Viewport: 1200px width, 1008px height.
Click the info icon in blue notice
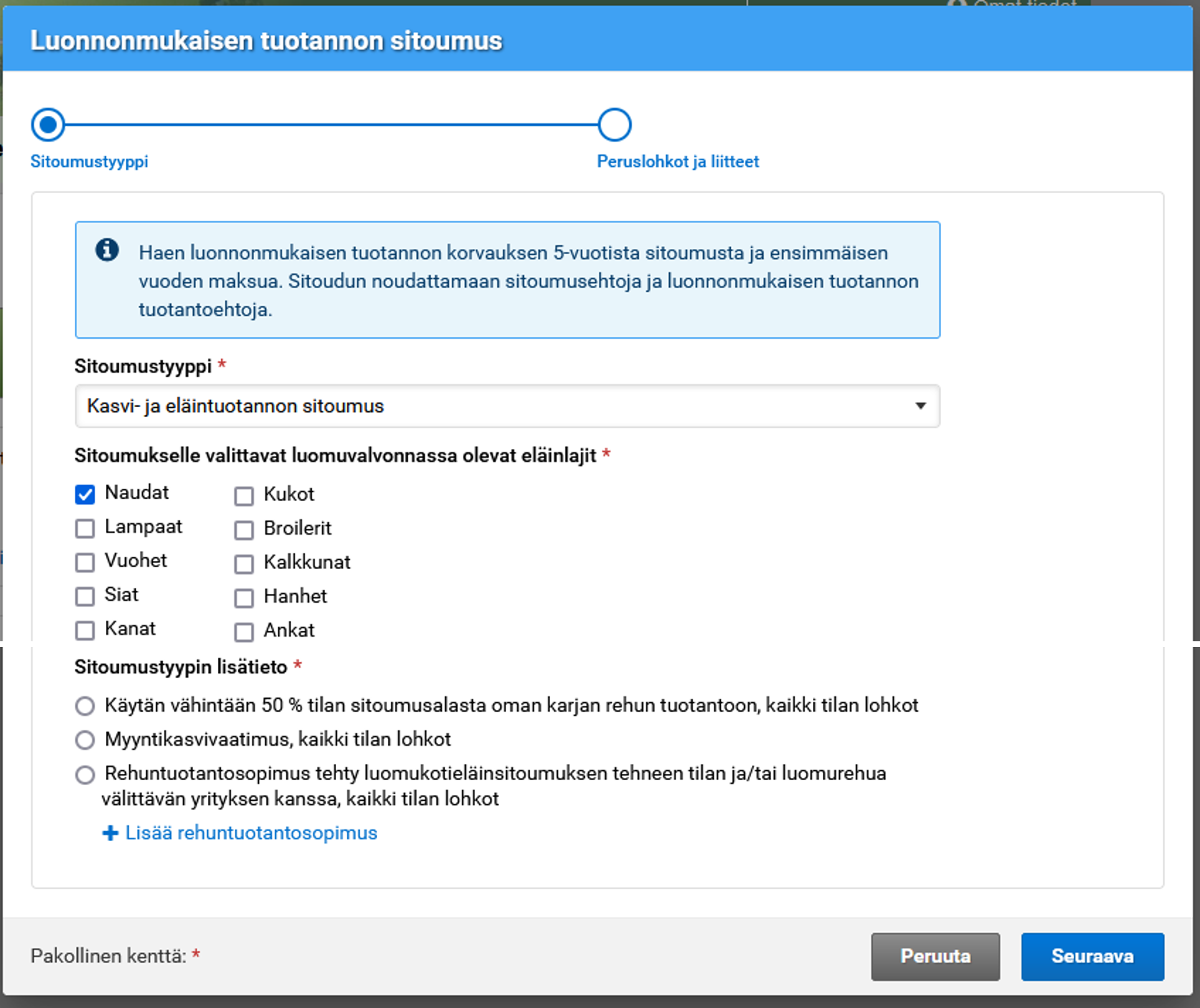tap(107, 250)
